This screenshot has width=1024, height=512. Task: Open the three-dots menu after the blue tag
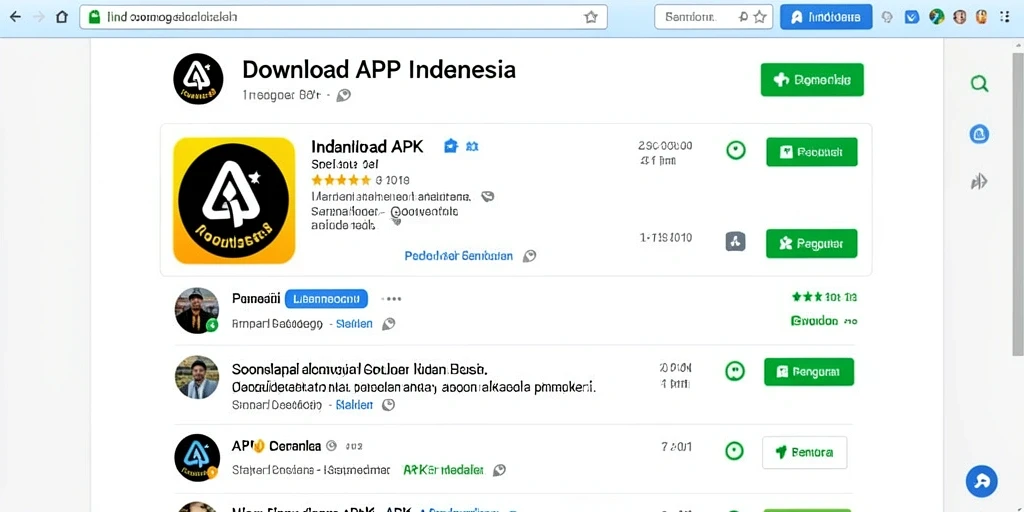pos(391,299)
